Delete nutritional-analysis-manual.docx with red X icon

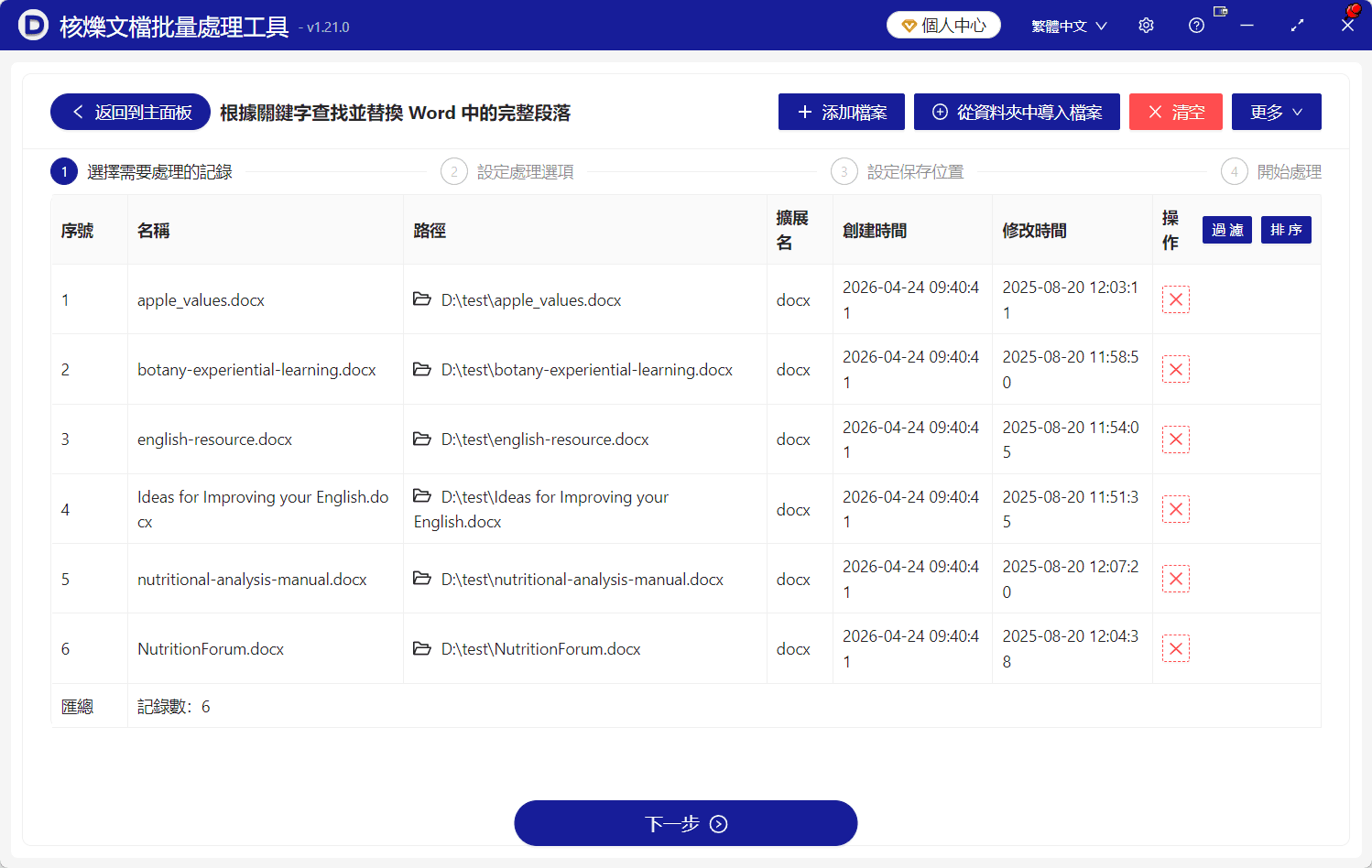[1176, 578]
